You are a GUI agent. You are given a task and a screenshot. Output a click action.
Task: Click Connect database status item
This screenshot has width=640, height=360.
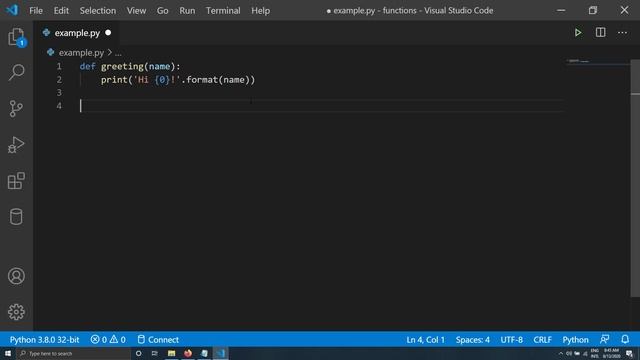[x=158, y=340]
